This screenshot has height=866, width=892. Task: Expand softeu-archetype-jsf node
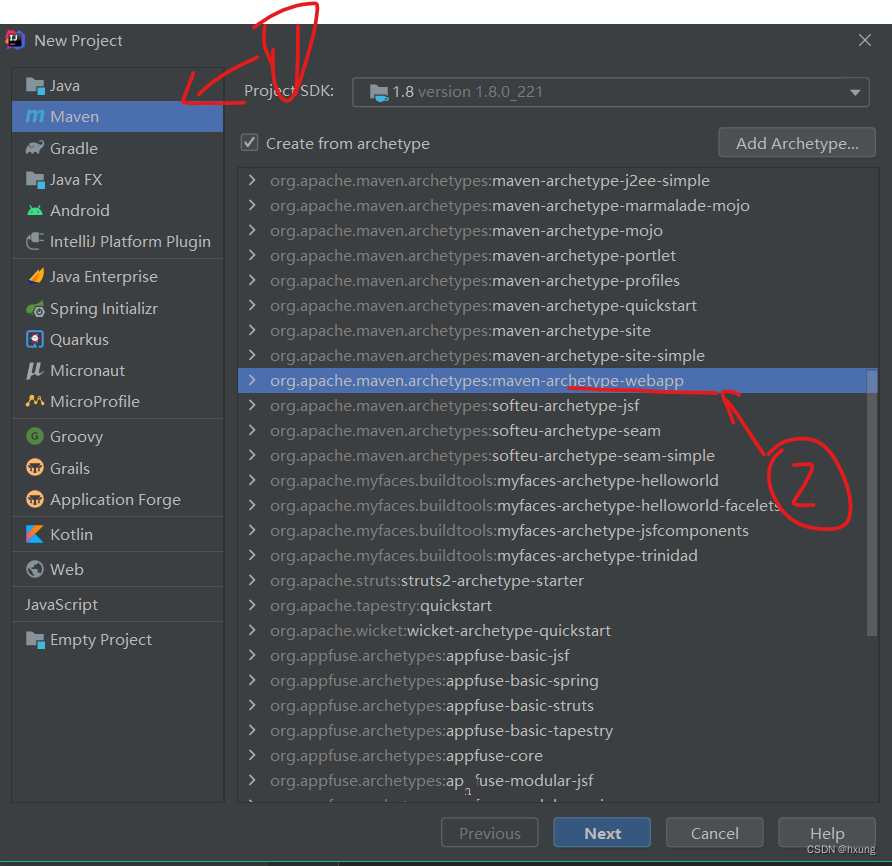click(252, 406)
